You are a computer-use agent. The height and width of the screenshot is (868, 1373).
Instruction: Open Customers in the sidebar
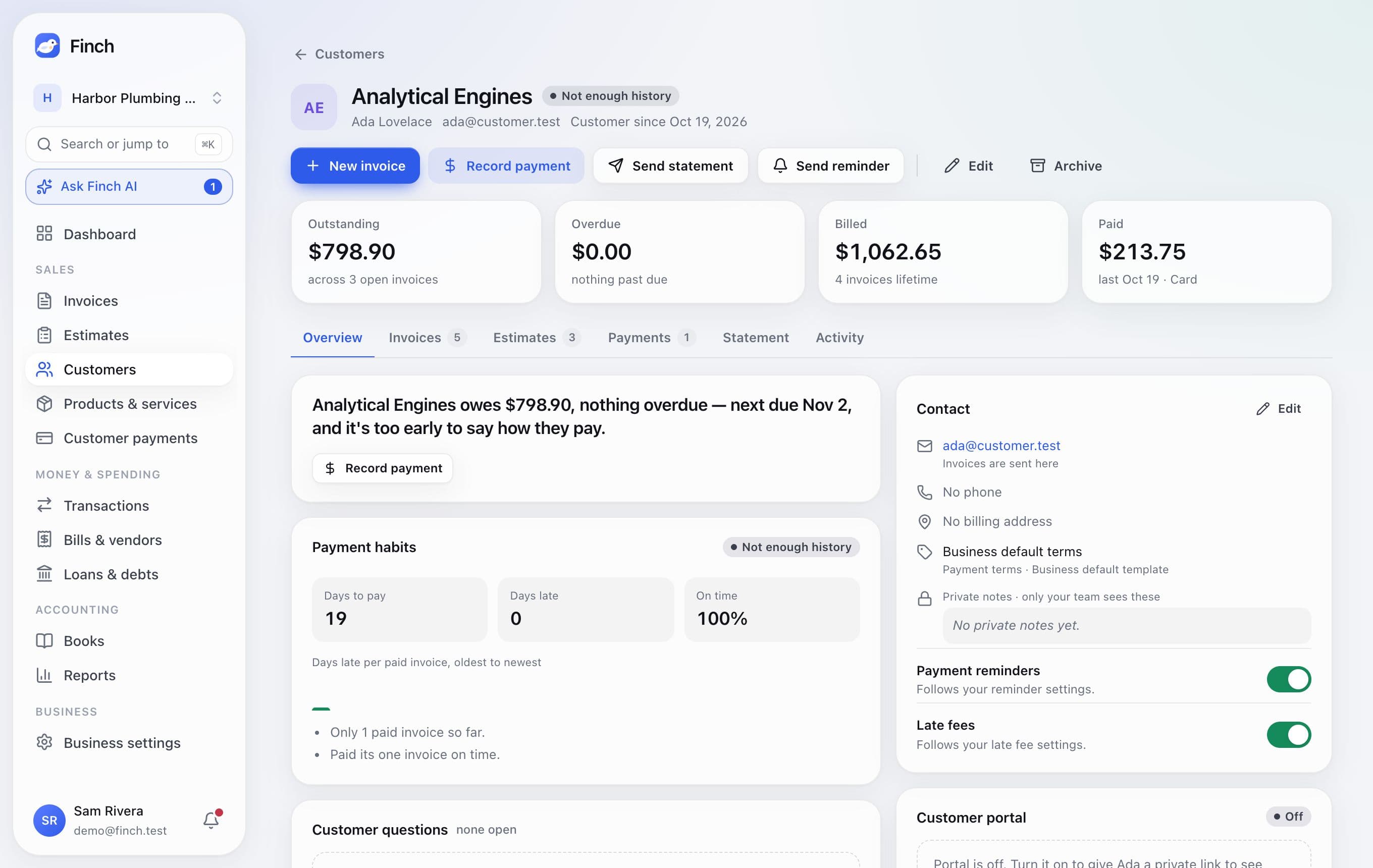(x=129, y=369)
